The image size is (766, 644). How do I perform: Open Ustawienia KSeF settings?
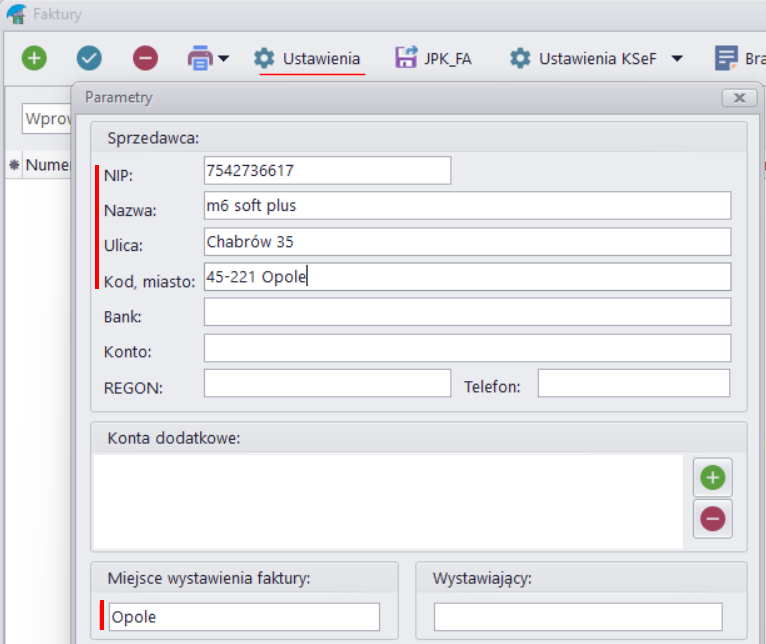[x=584, y=59]
